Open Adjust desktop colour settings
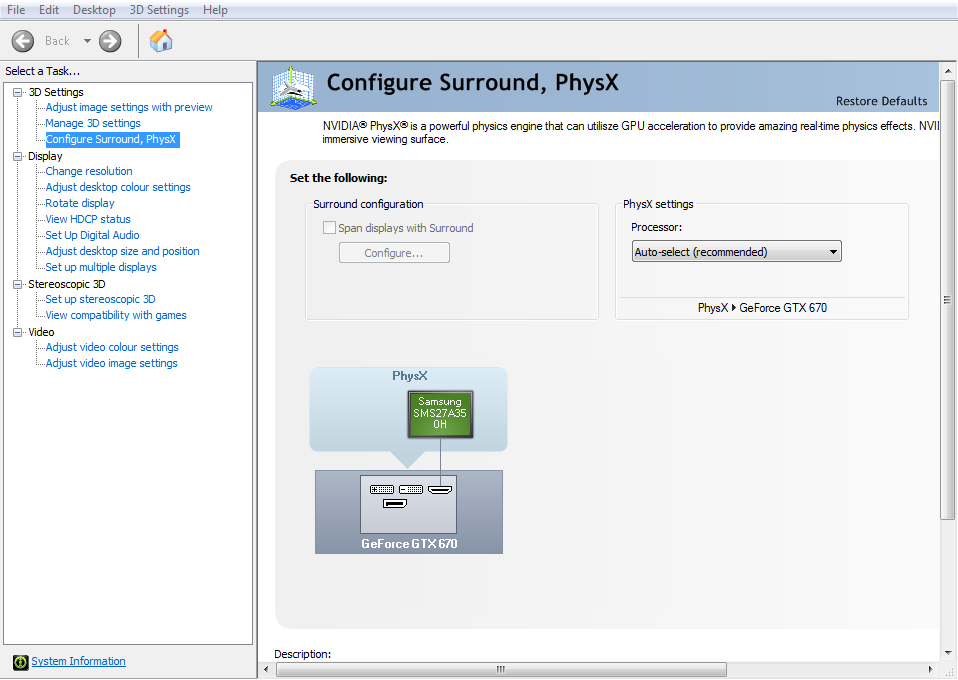This screenshot has height=680, width=958. pos(118,187)
